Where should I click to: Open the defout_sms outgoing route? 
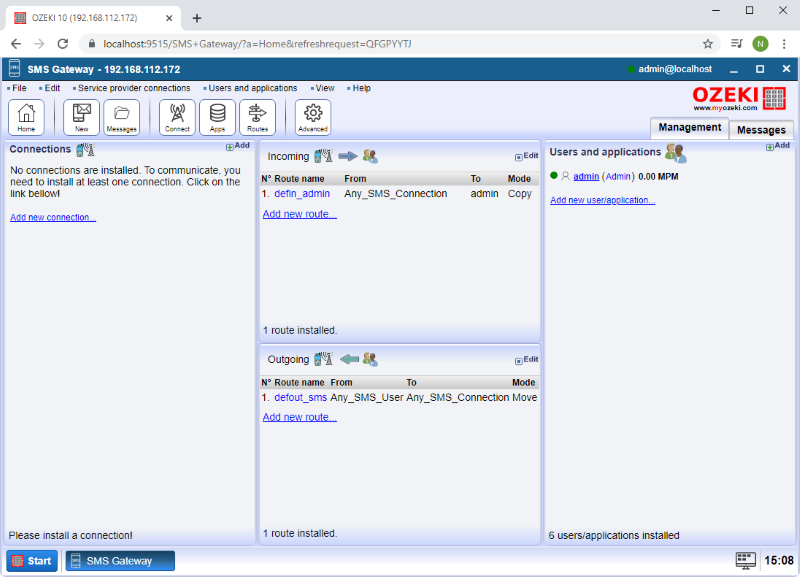click(x=301, y=397)
